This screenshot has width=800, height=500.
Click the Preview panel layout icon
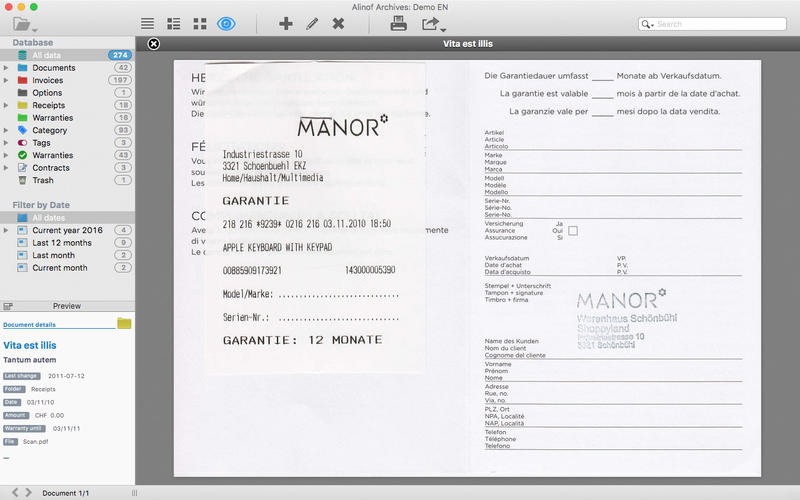coord(8,306)
